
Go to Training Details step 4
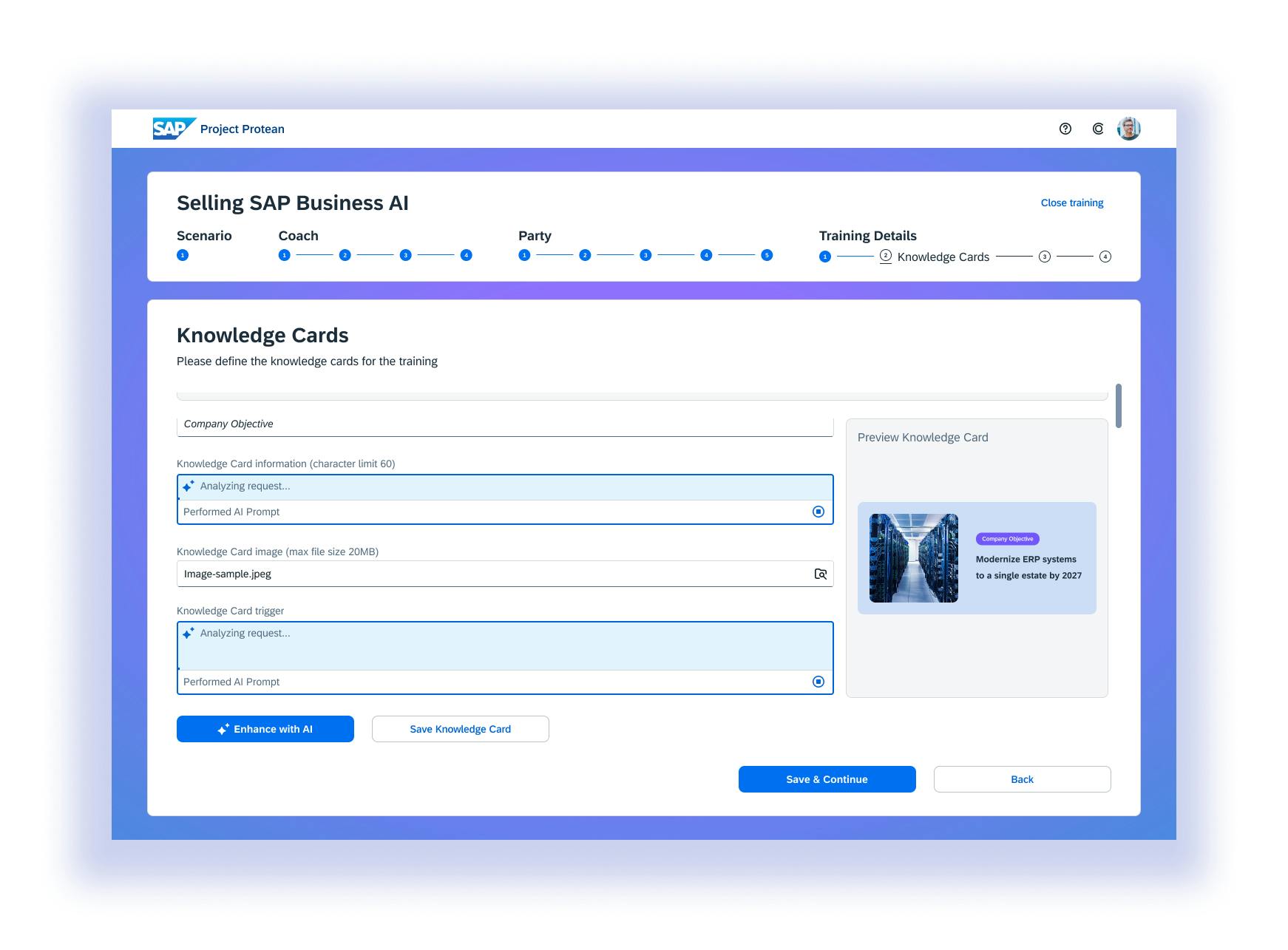(1105, 257)
